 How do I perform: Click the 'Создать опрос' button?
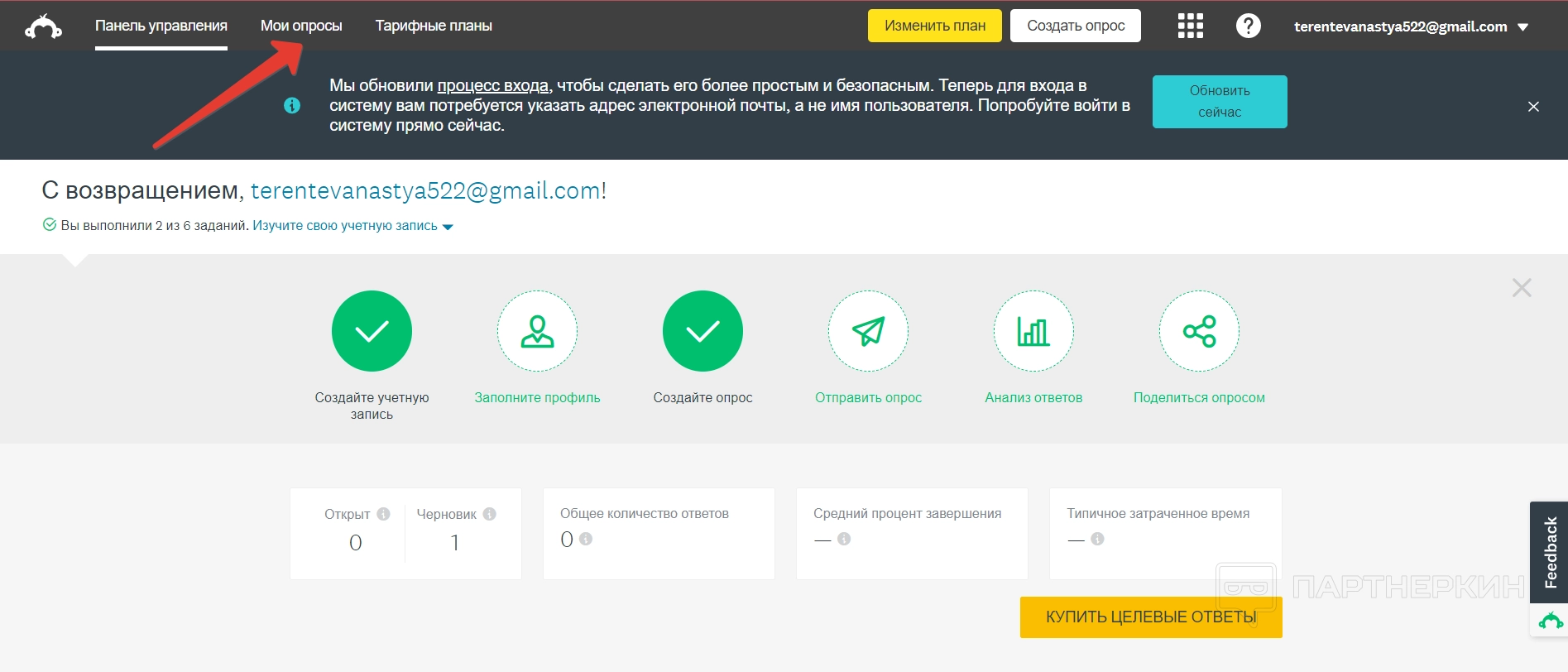pyautogui.click(x=1076, y=26)
